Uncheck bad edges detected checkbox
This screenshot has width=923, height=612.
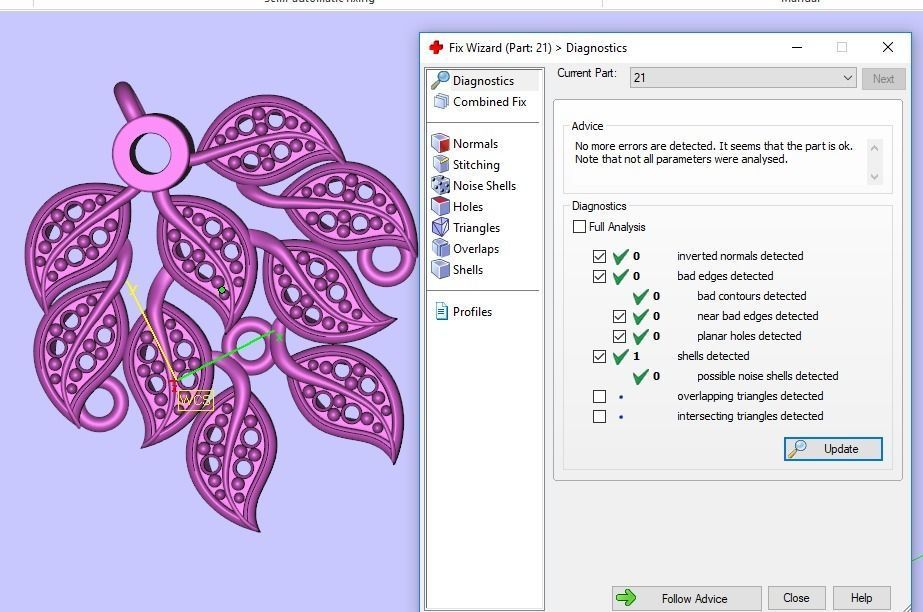tap(599, 277)
